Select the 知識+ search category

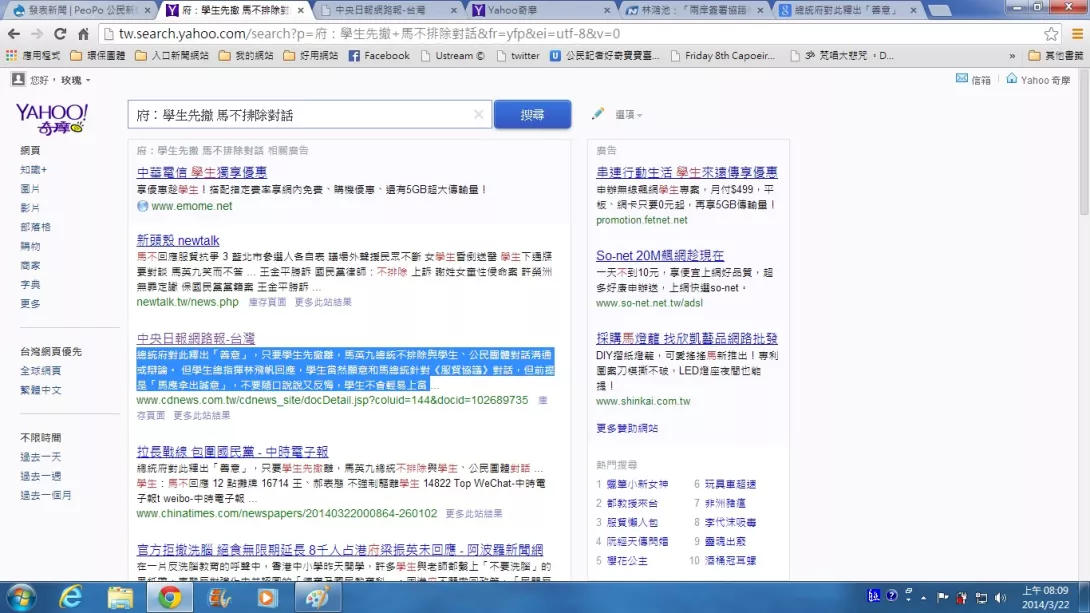pyautogui.click(x=33, y=170)
